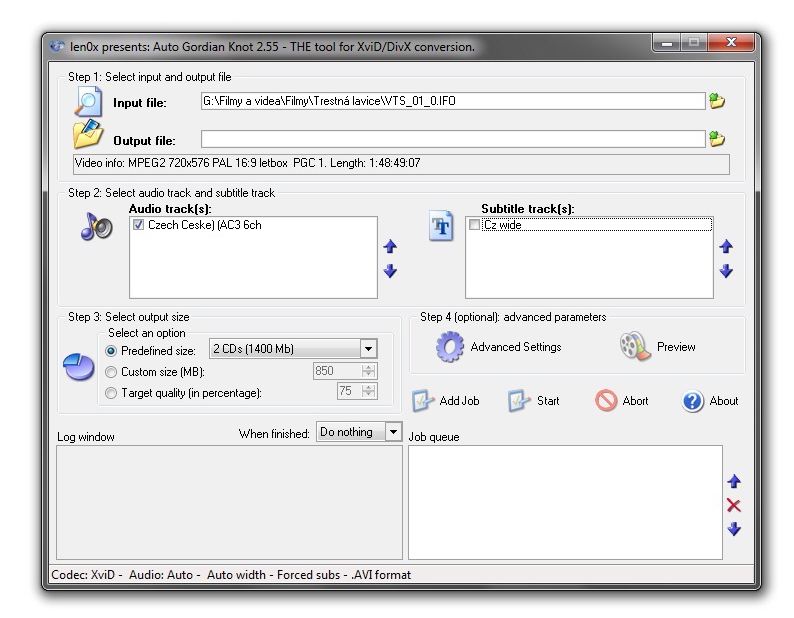Click the blue question mark About icon
This screenshot has width=794, height=618.
(x=693, y=401)
